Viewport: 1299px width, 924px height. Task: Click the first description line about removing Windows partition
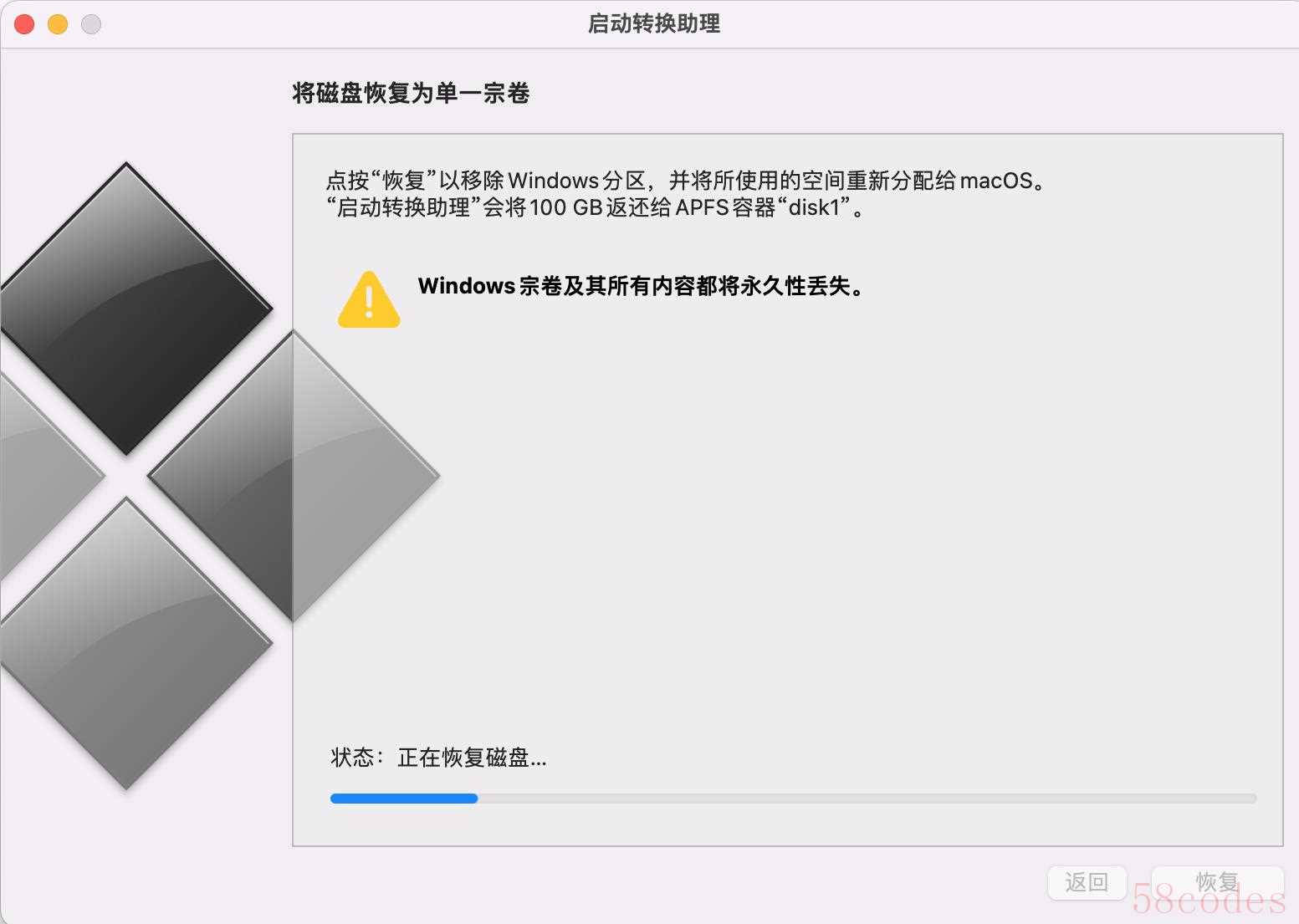click(x=687, y=180)
